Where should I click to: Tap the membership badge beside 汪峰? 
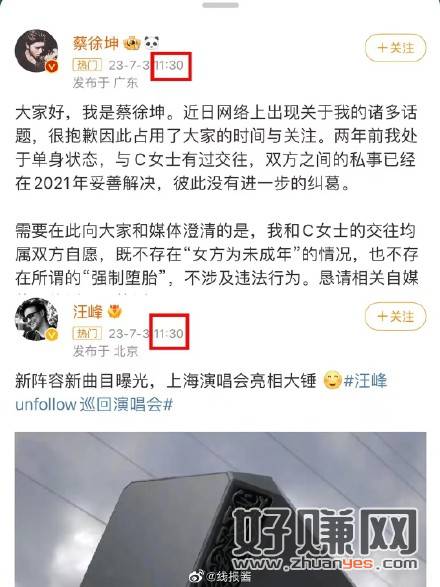[x=115, y=311]
